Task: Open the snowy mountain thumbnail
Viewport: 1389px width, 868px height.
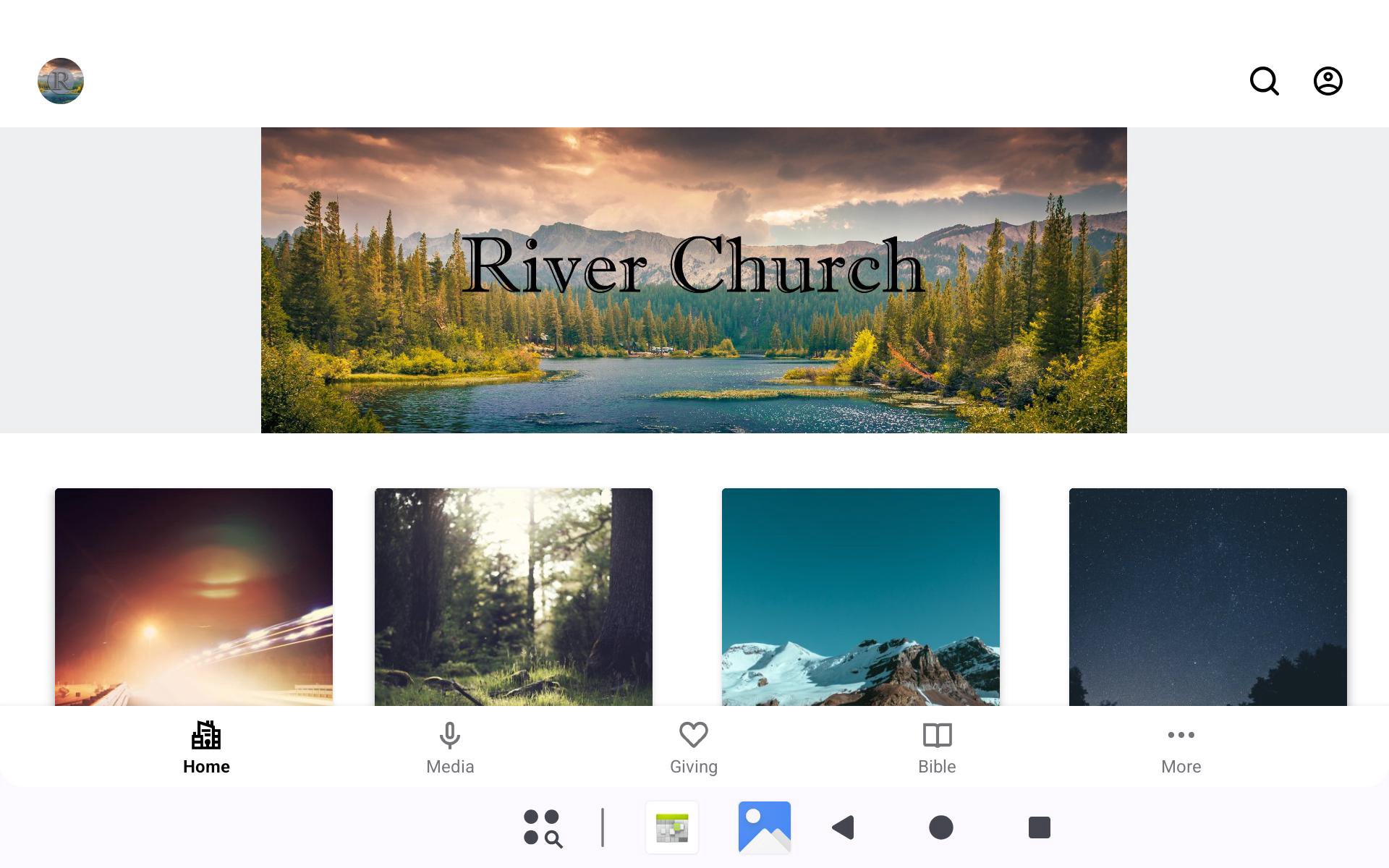Action: pos(861,597)
